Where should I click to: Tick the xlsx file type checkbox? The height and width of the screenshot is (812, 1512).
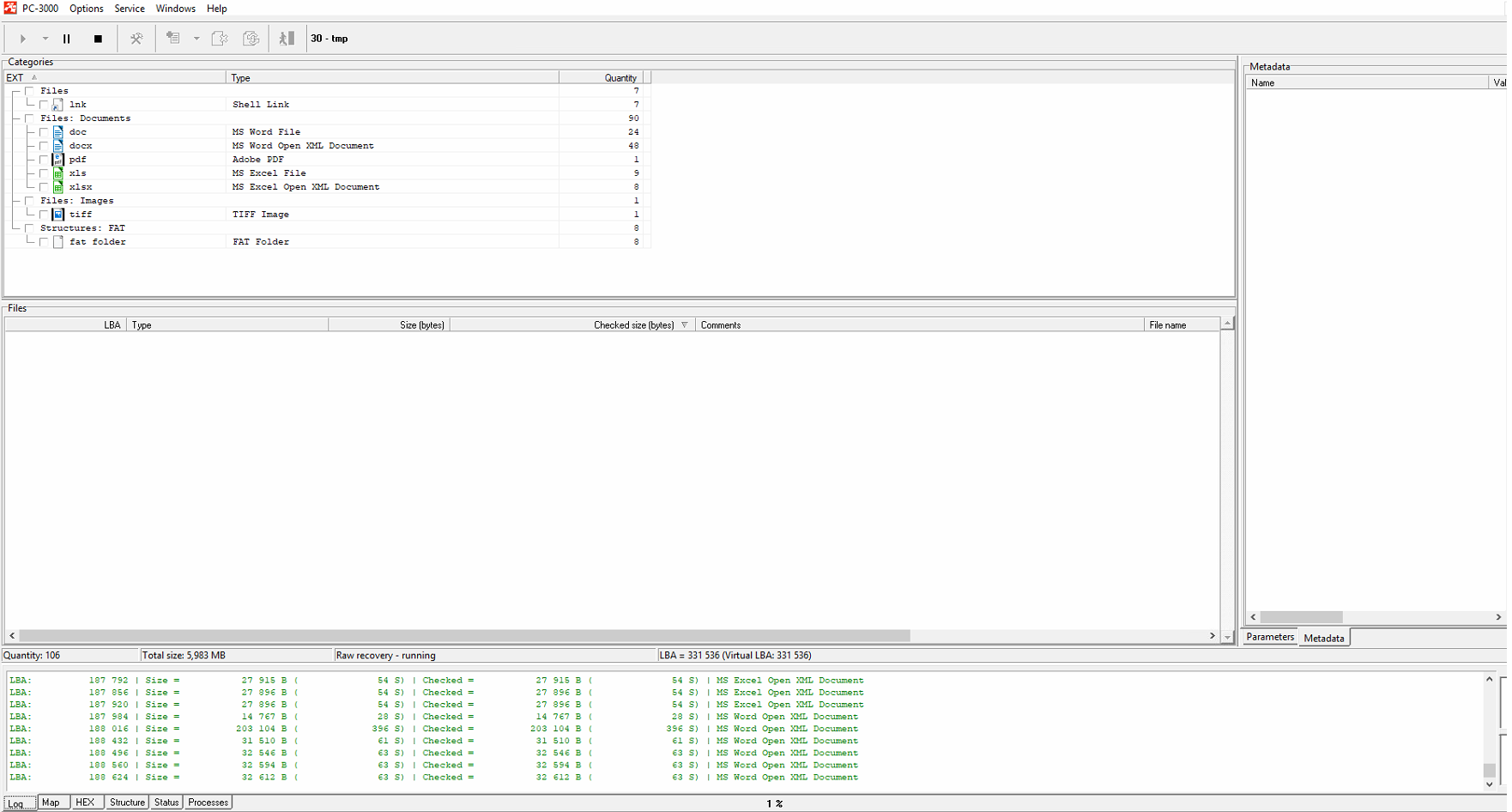coord(44,187)
